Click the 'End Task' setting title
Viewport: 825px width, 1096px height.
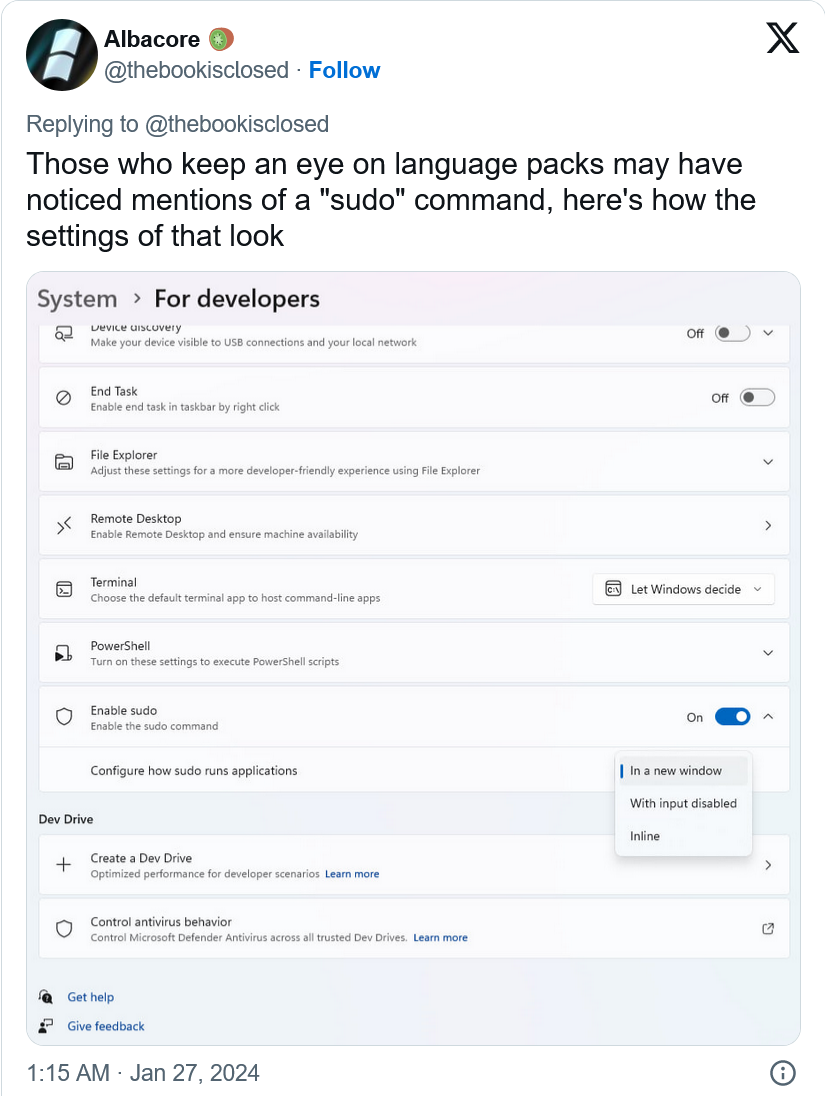point(114,391)
